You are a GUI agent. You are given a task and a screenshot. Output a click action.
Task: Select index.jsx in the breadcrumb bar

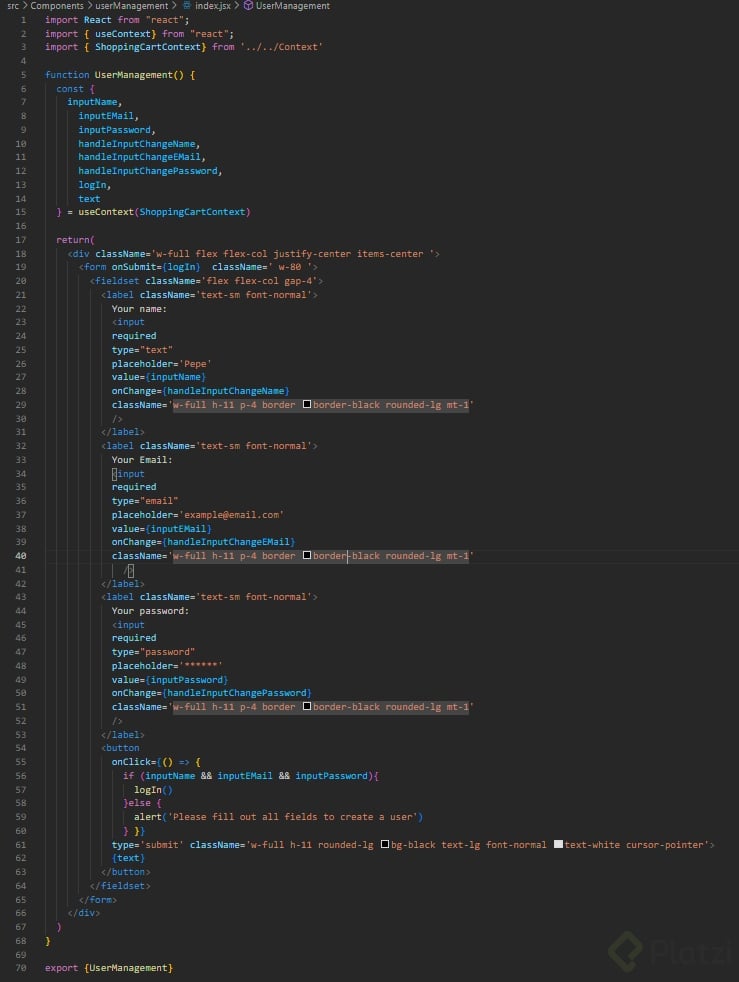[x=213, y=6]
